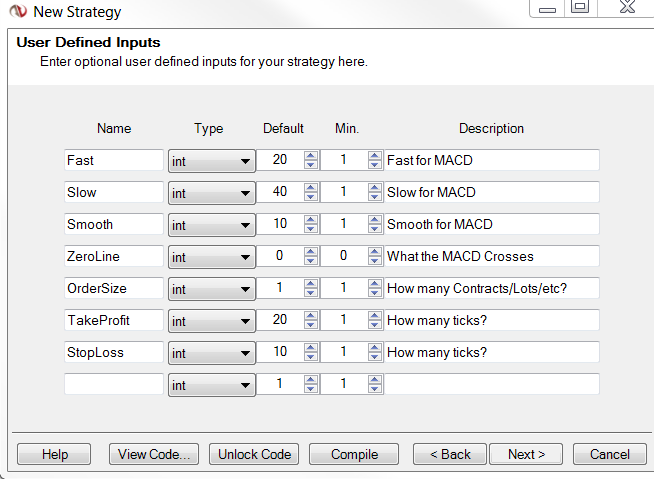This screenshot has height=479, width=654.
Task: Edit the OrderSize description field
Action: click(491, 288)
